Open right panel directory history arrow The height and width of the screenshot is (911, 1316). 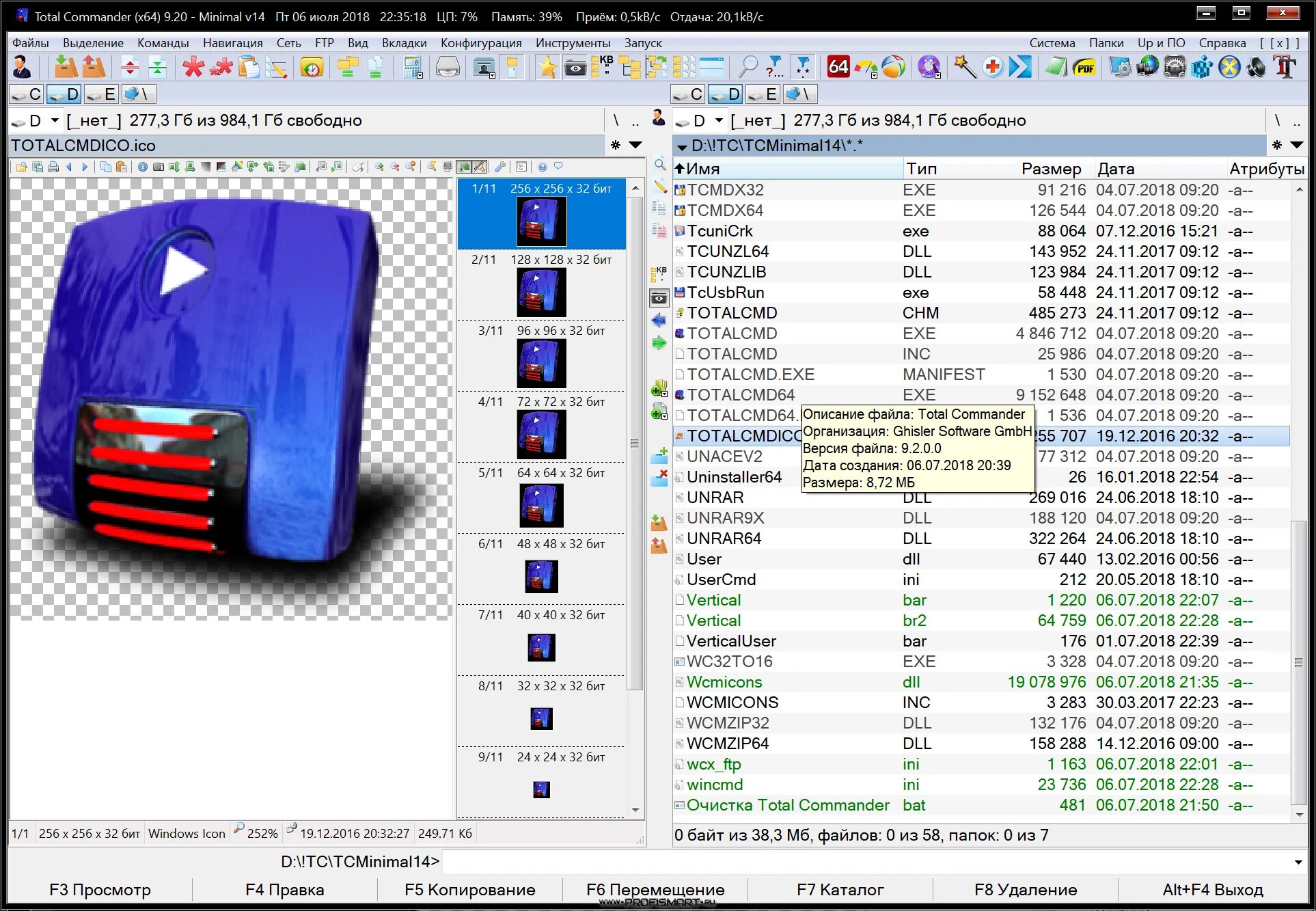[1296, 145]
